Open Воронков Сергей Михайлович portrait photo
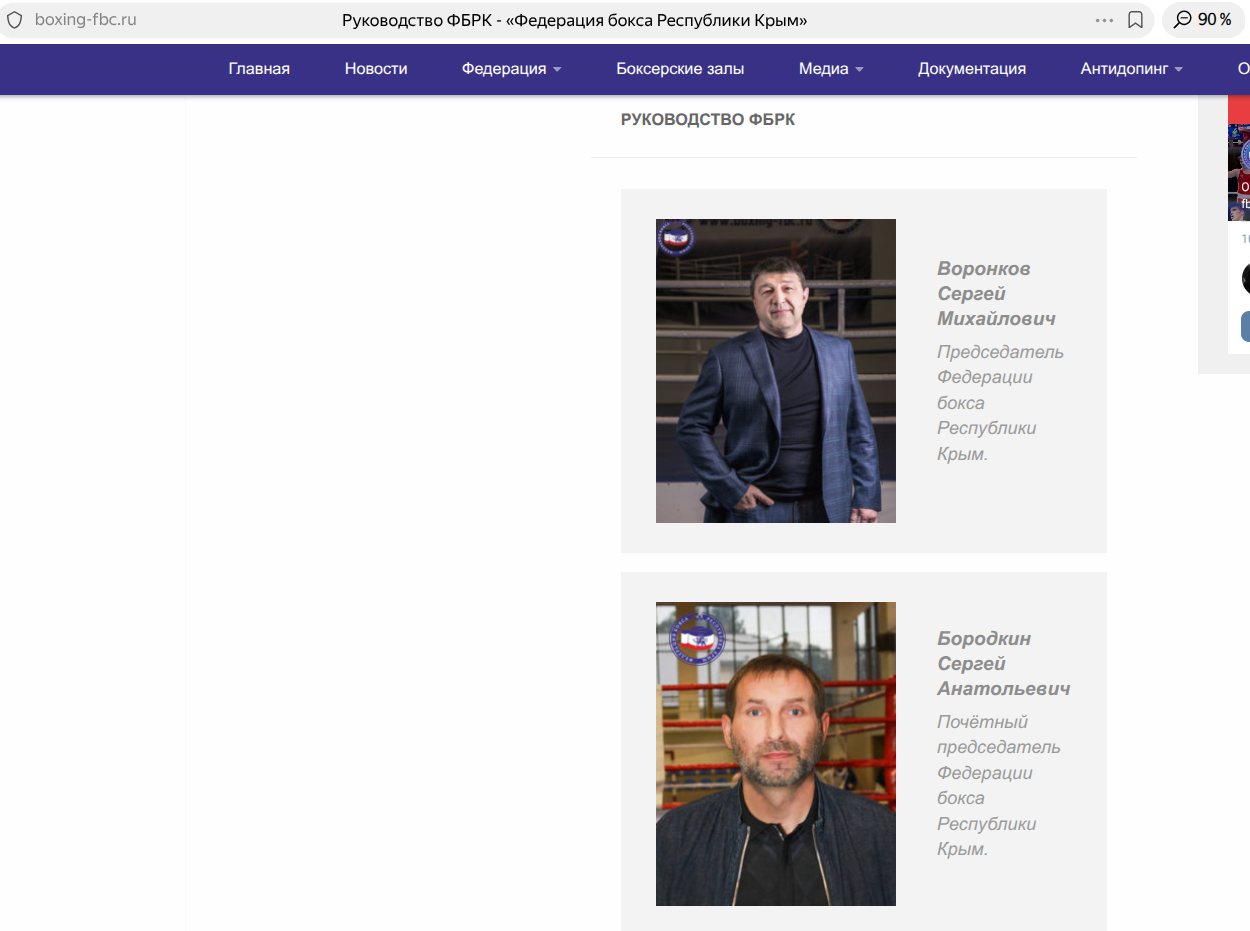The width and height of the screenshot is (1250, 931). (776, 371)
